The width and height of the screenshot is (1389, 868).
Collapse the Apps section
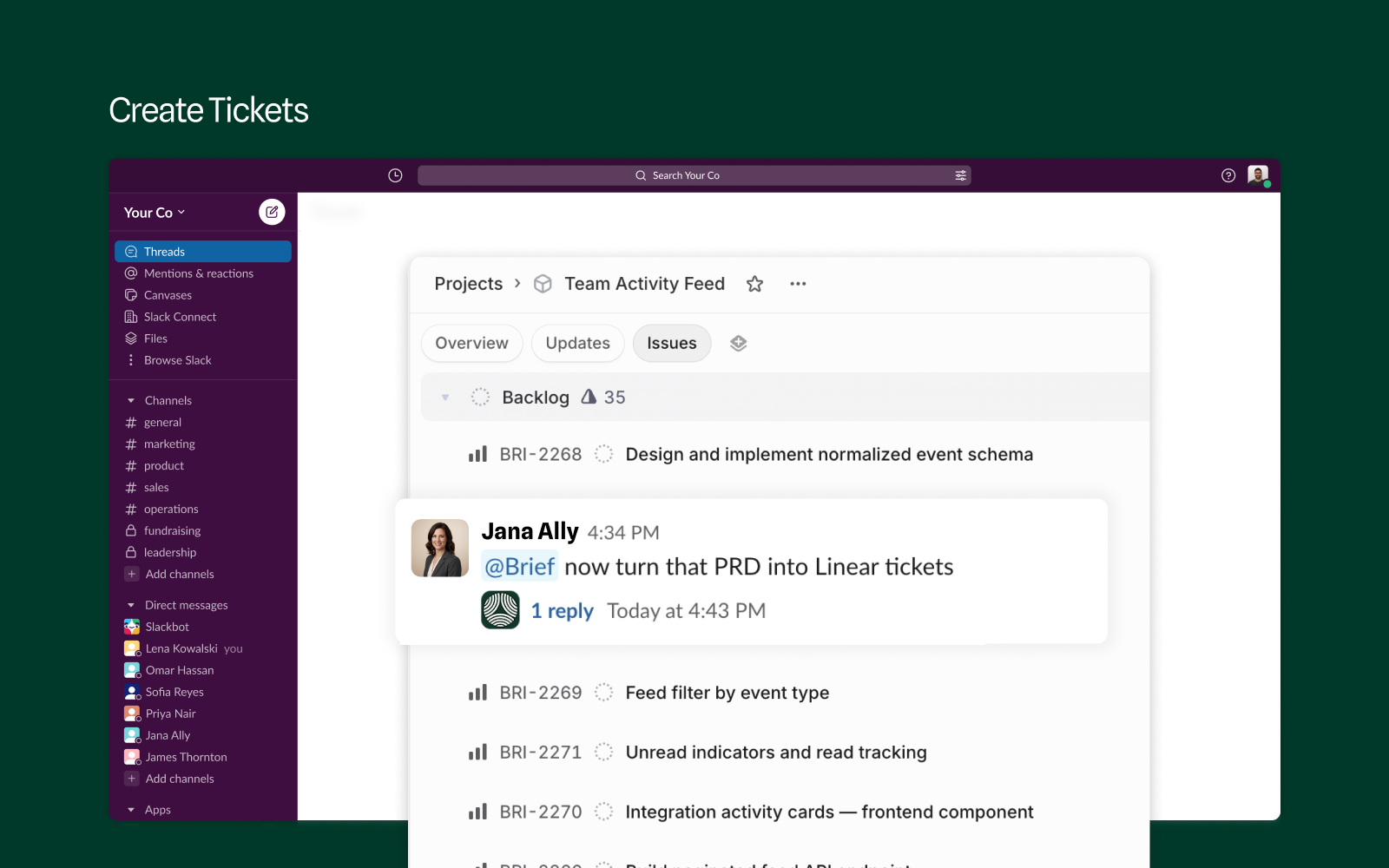tap(131, 811)
